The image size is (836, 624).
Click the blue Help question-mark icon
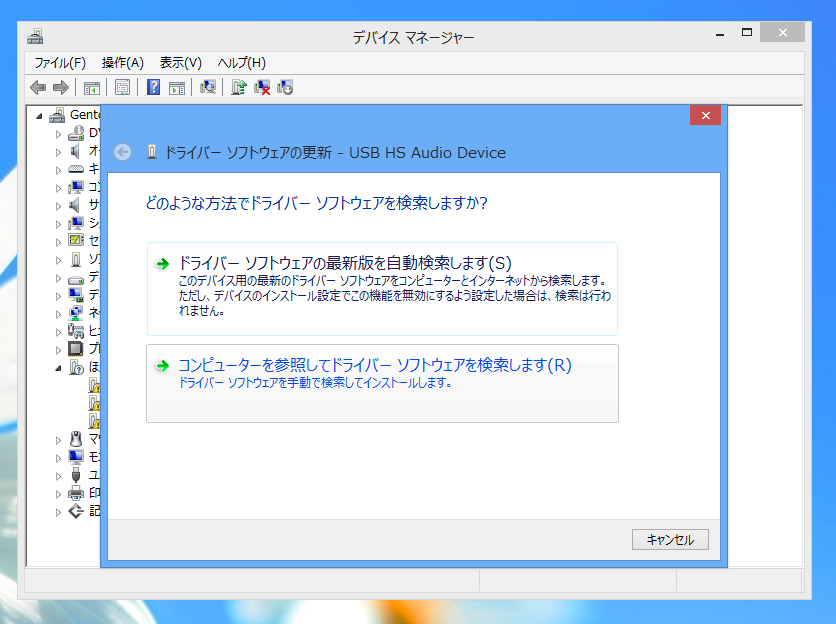tap(154, 87)
